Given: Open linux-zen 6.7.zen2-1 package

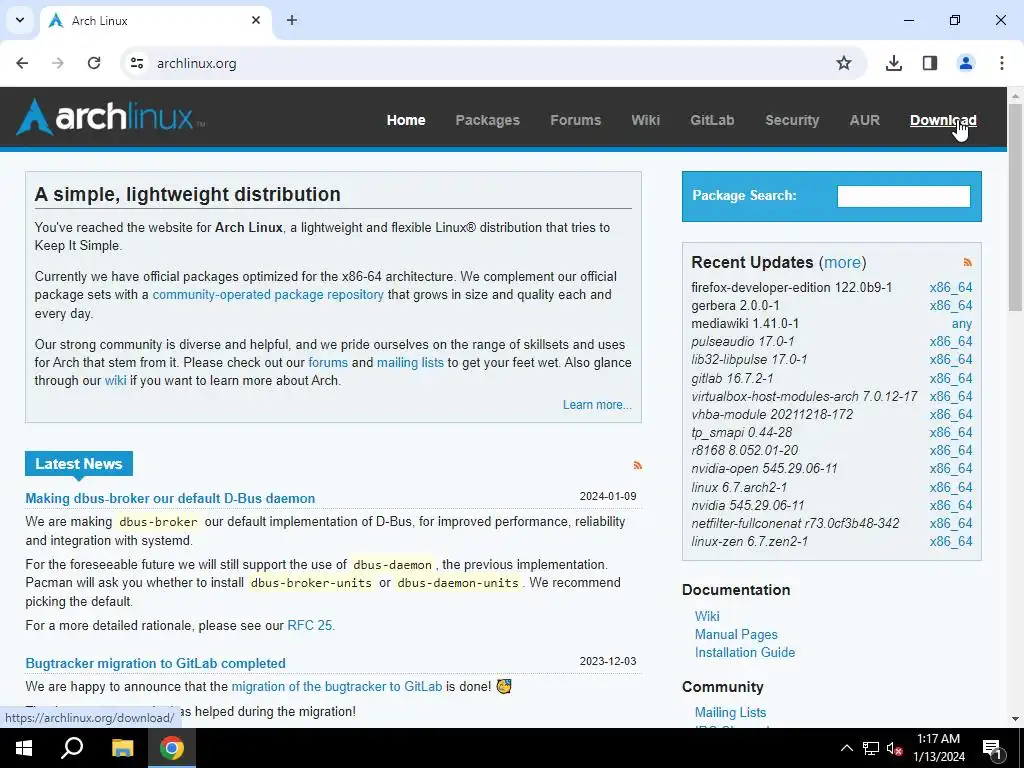Looking at the screenshot, I should 750,541.
